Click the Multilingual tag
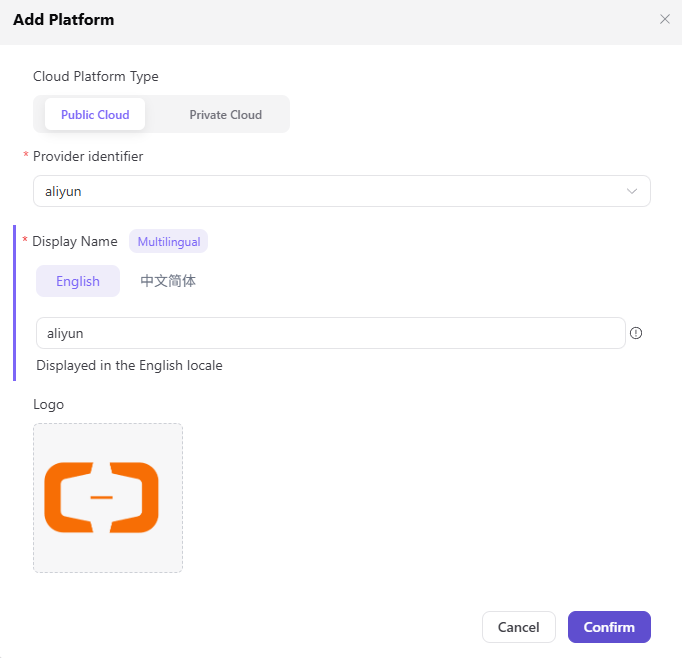 coord(169,241)
